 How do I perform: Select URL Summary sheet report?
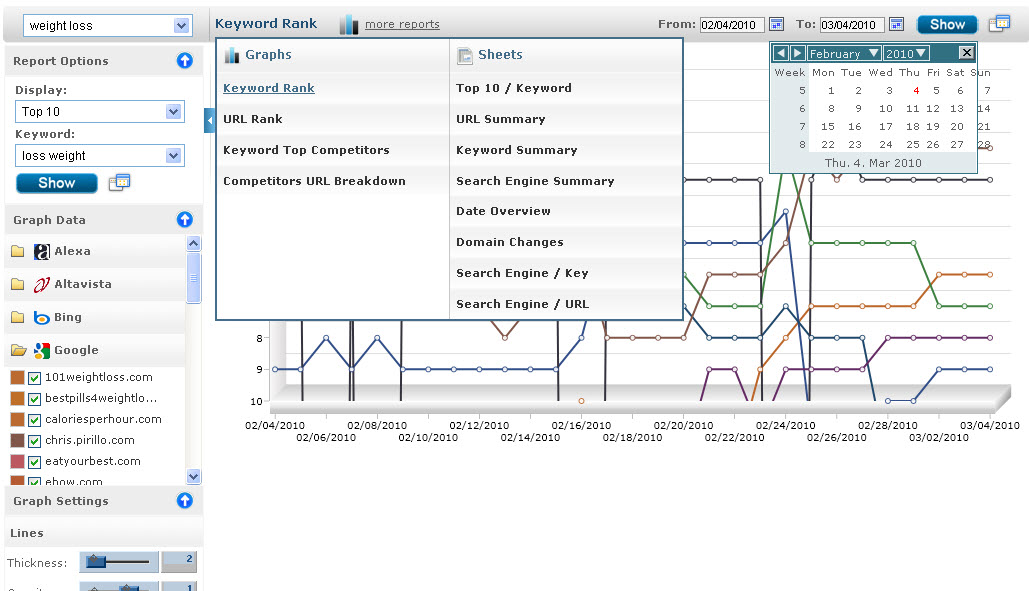coord(500,119)
